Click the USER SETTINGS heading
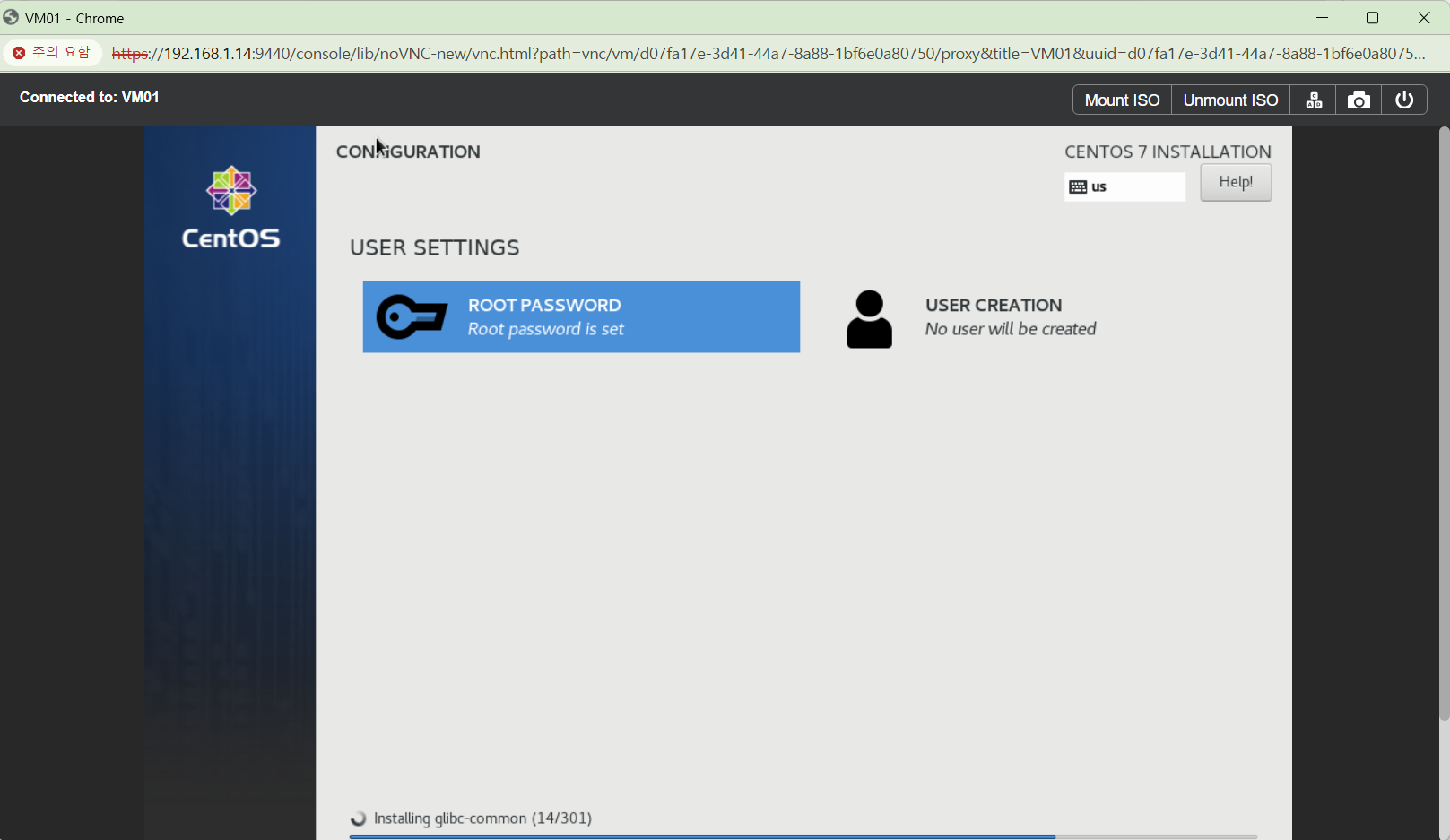1450x840 pixels. [435, 247]
